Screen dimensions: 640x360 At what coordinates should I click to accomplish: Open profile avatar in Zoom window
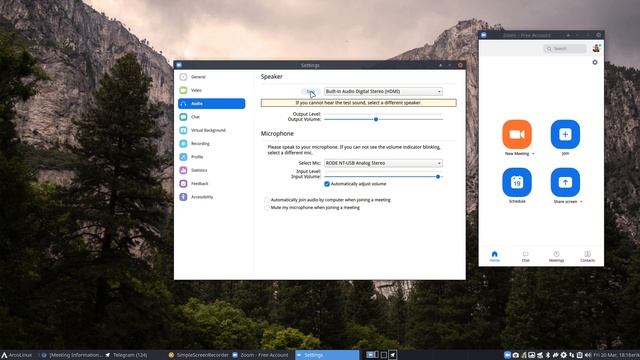(x=596, y=48)
